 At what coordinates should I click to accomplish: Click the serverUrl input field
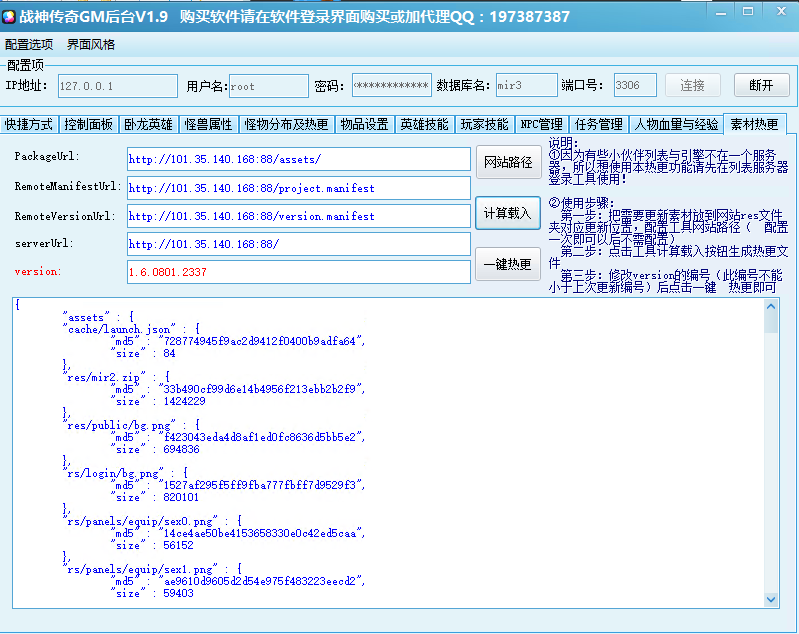click(x=299, y=244)
